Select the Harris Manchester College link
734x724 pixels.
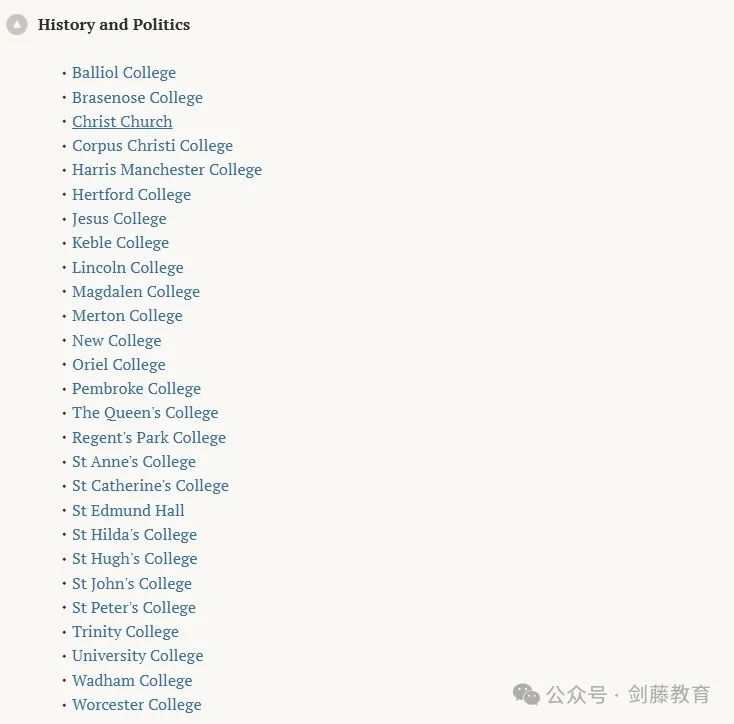pyautogui.click(x=166, y=170)
